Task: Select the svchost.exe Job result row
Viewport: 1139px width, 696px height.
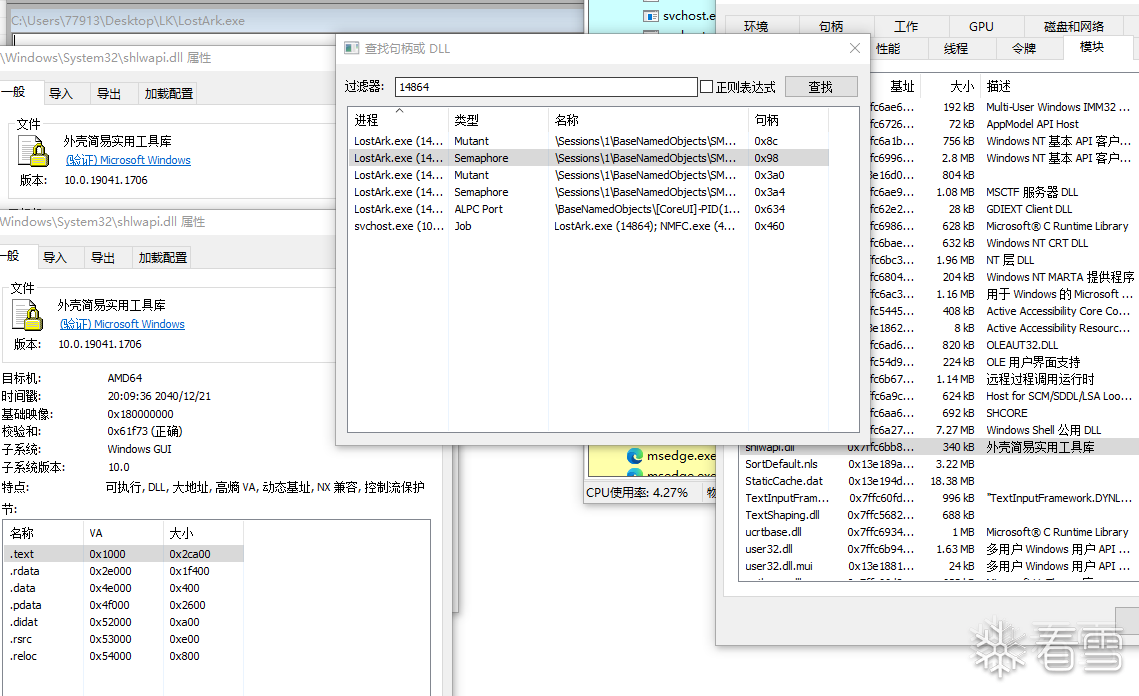Action: click(588, 226)
